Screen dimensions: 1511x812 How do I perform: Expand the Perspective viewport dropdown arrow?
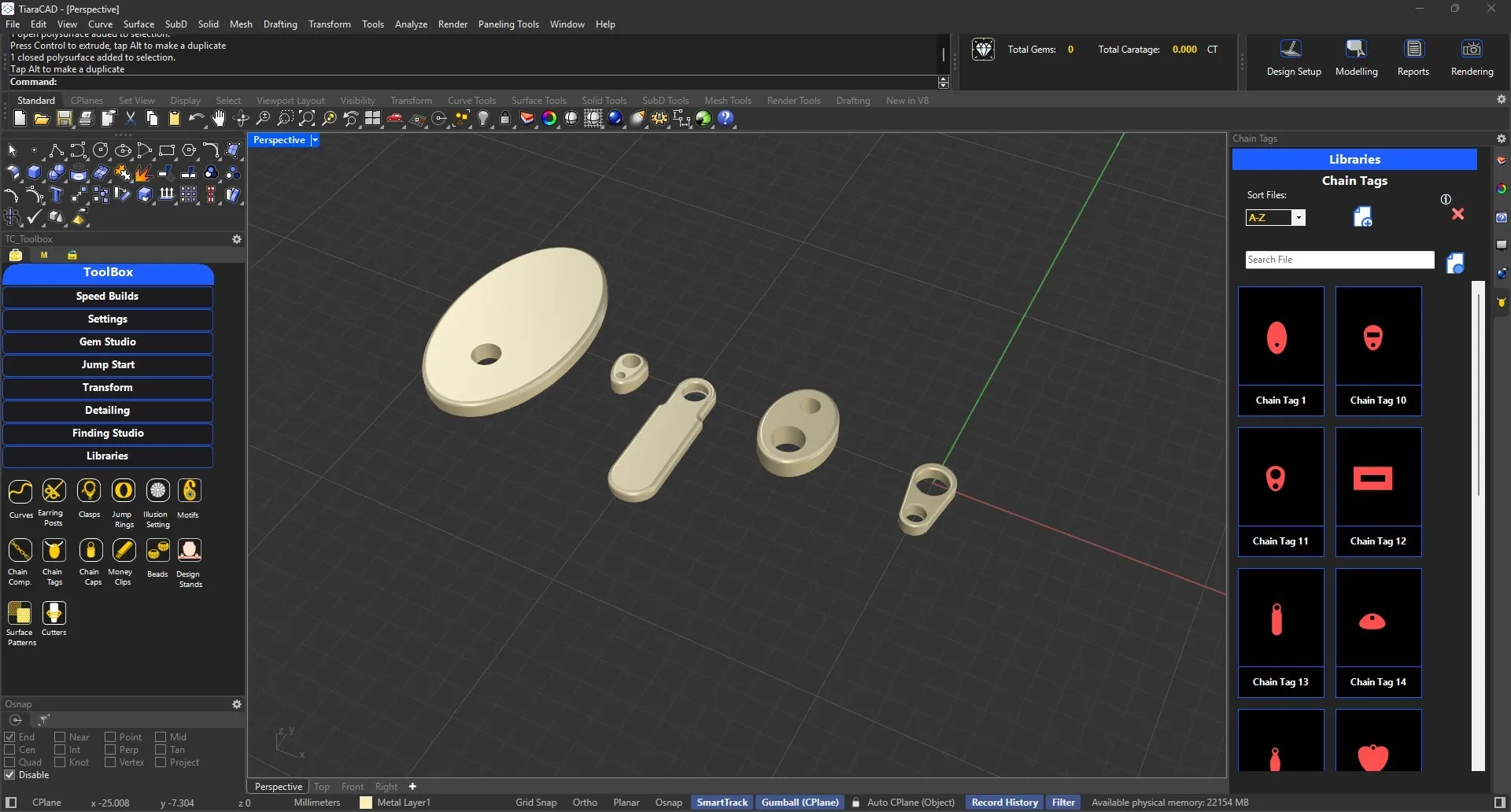pyautogui.click(x=315, y=140)
